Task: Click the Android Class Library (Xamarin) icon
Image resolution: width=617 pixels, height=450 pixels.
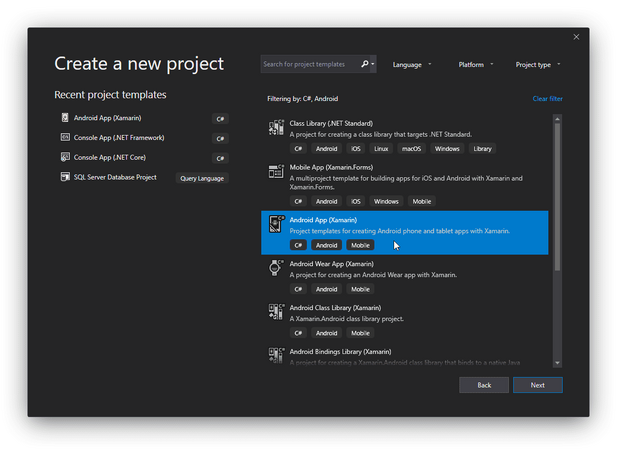Action: pos(276,312)
